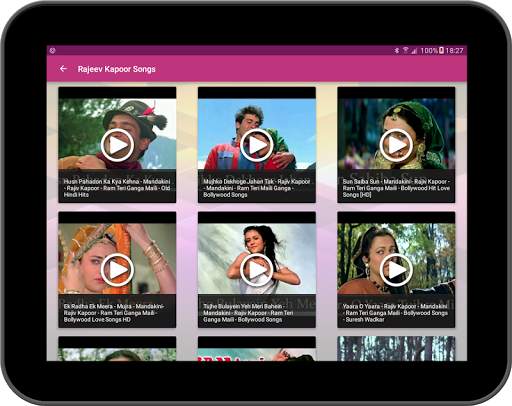Play the Mujhko Dekhoge Jahan Tak video
512x406 pixels.
(256, 145)
